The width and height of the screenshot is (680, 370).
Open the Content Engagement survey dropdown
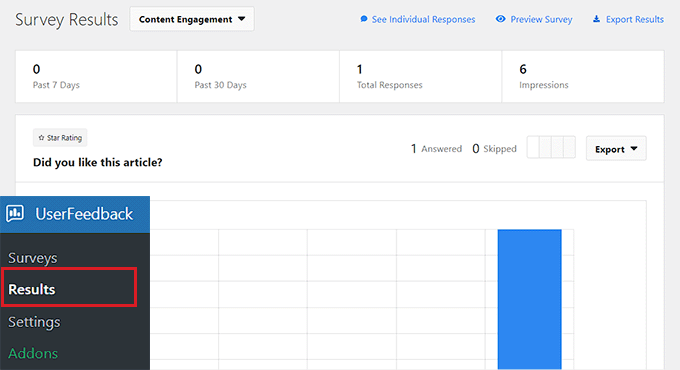coord(192,19)
